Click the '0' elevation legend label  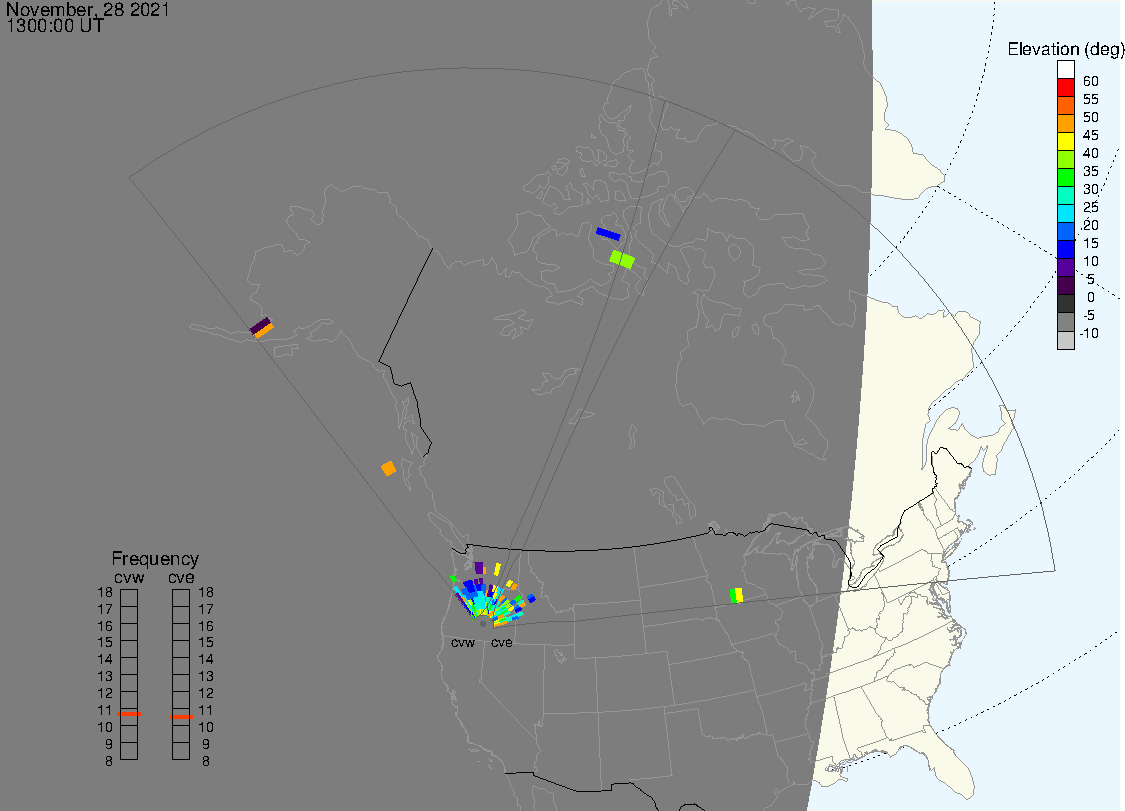1091,297
